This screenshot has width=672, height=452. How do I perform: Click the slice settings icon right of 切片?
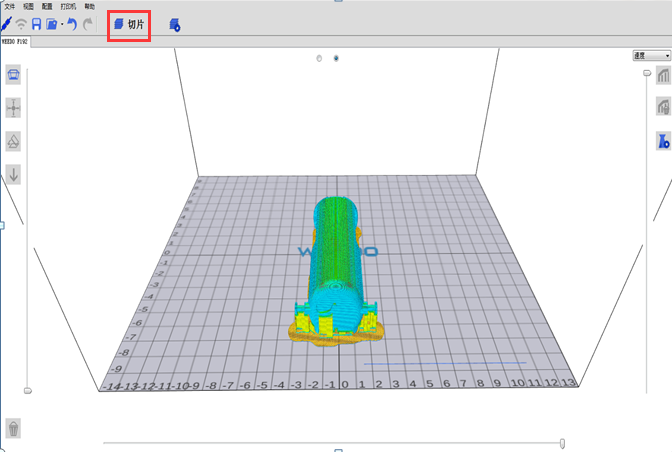coord(175,24)
